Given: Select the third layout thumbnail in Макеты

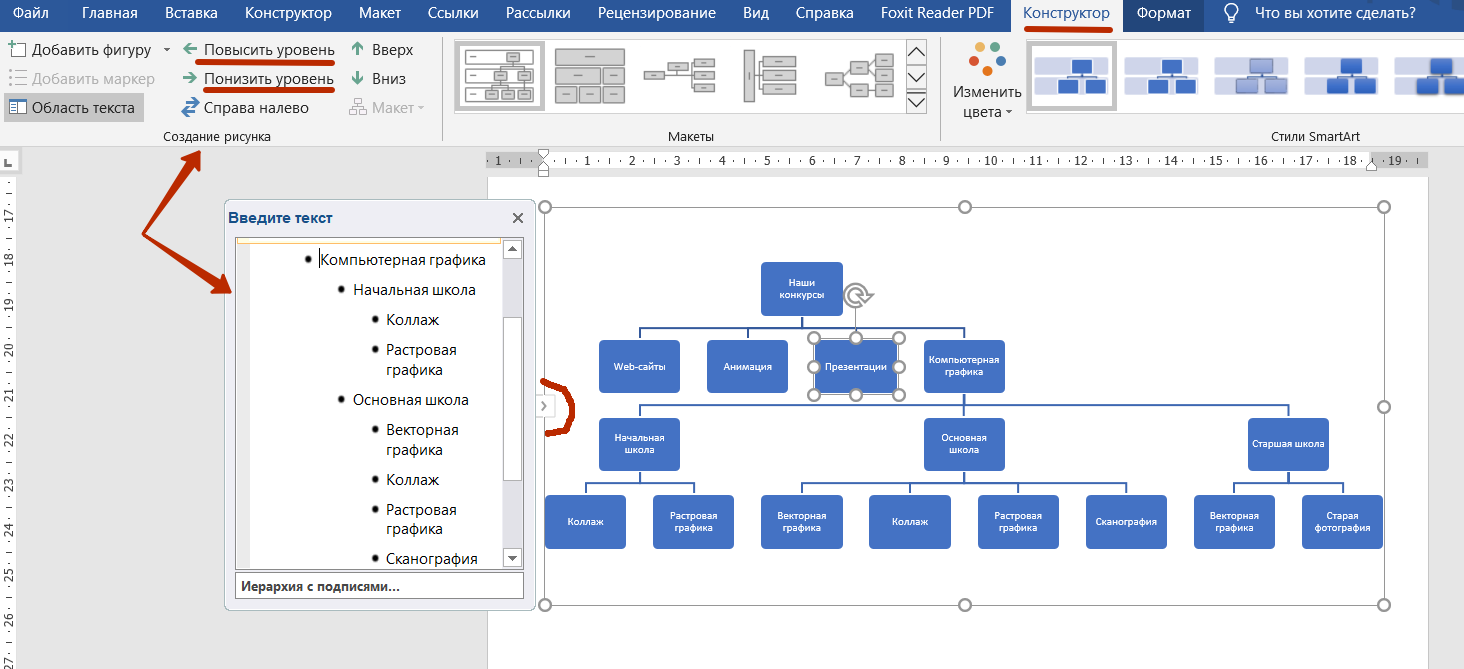Looking at the screenshot, I should pos(680,75).
